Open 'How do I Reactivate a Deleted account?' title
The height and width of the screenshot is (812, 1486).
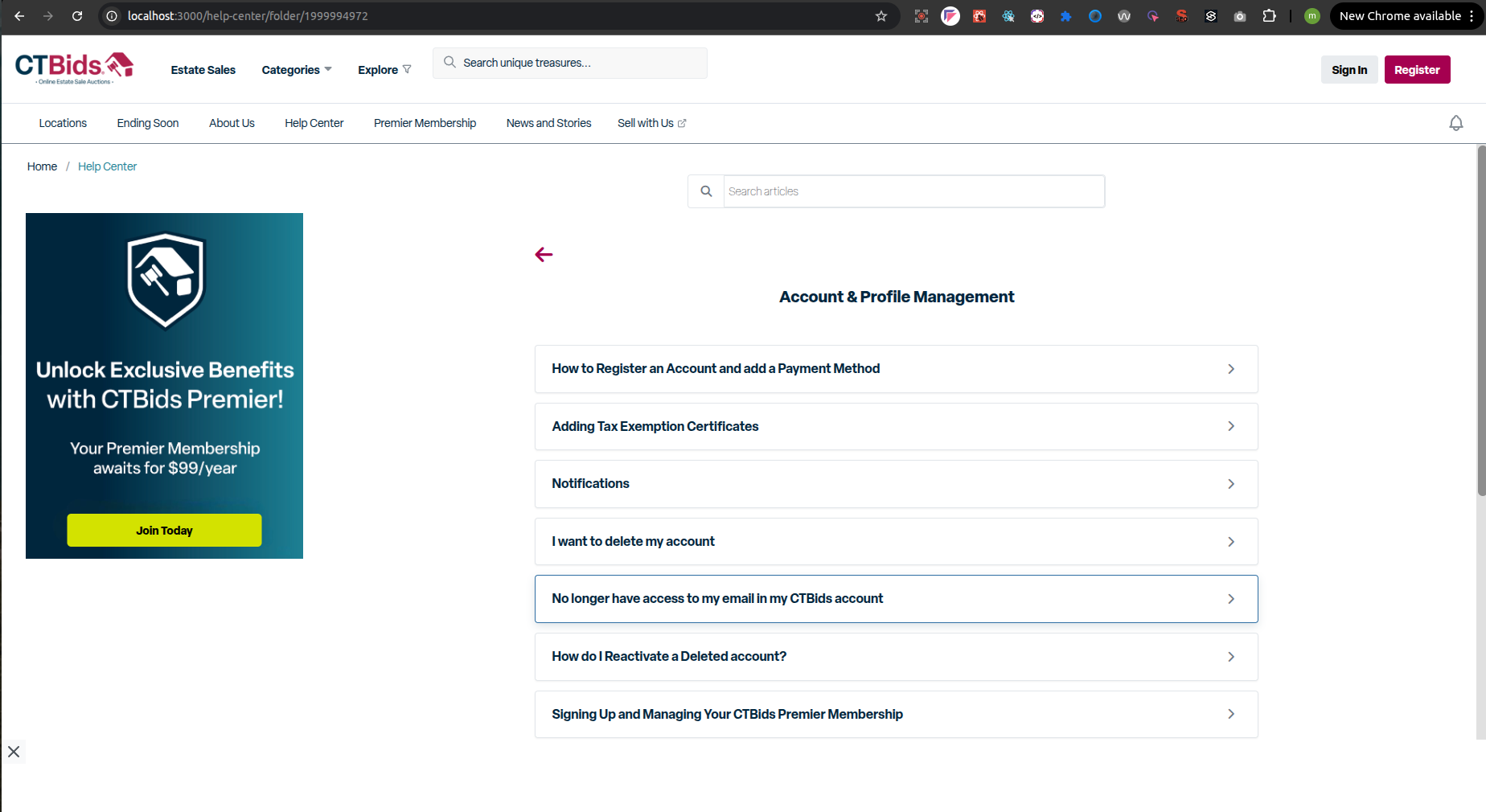tap(669, 657)
